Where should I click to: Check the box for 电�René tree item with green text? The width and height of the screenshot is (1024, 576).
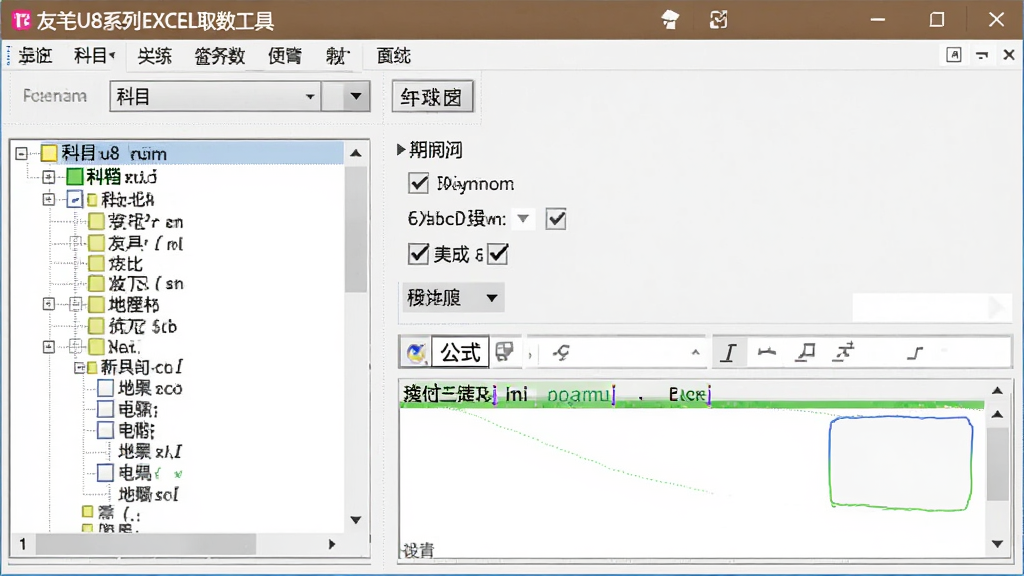click(x=105, y=473)
